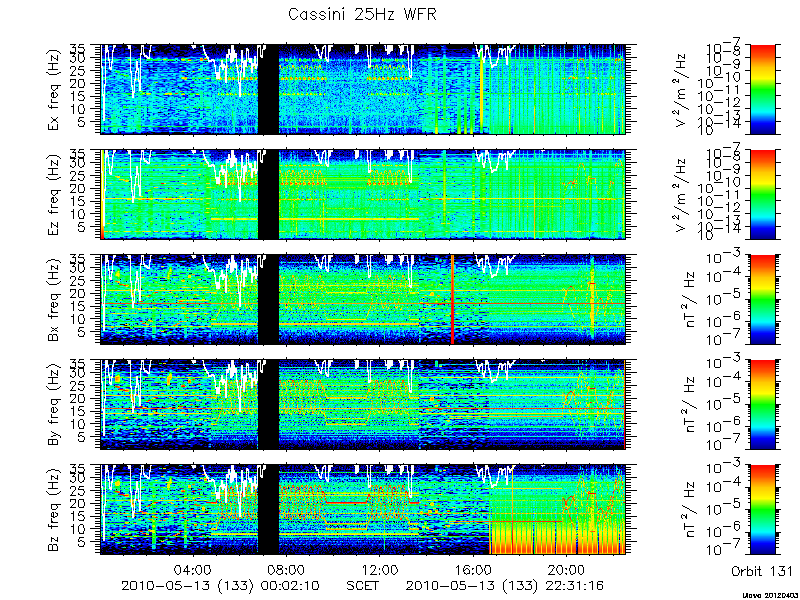This screenshot has height=600, width=800.
Task: Open the Ex frequency spectrogram panel
Action: tap(363, 89)
